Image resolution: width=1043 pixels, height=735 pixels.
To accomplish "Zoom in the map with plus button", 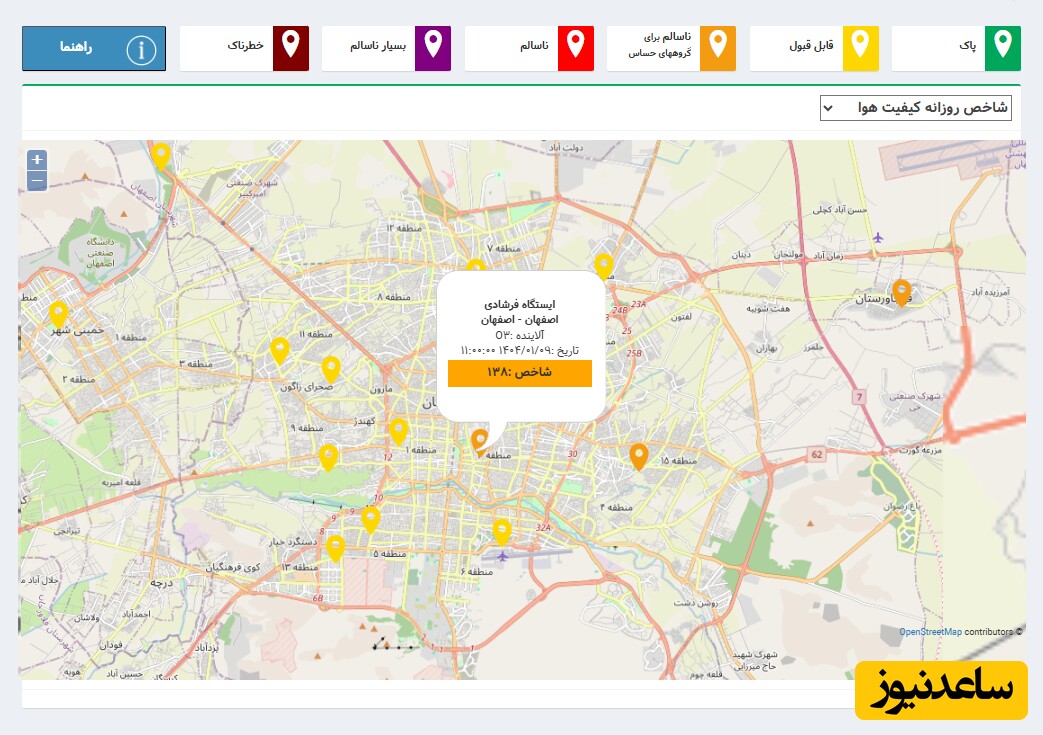I will pos(37,160).
